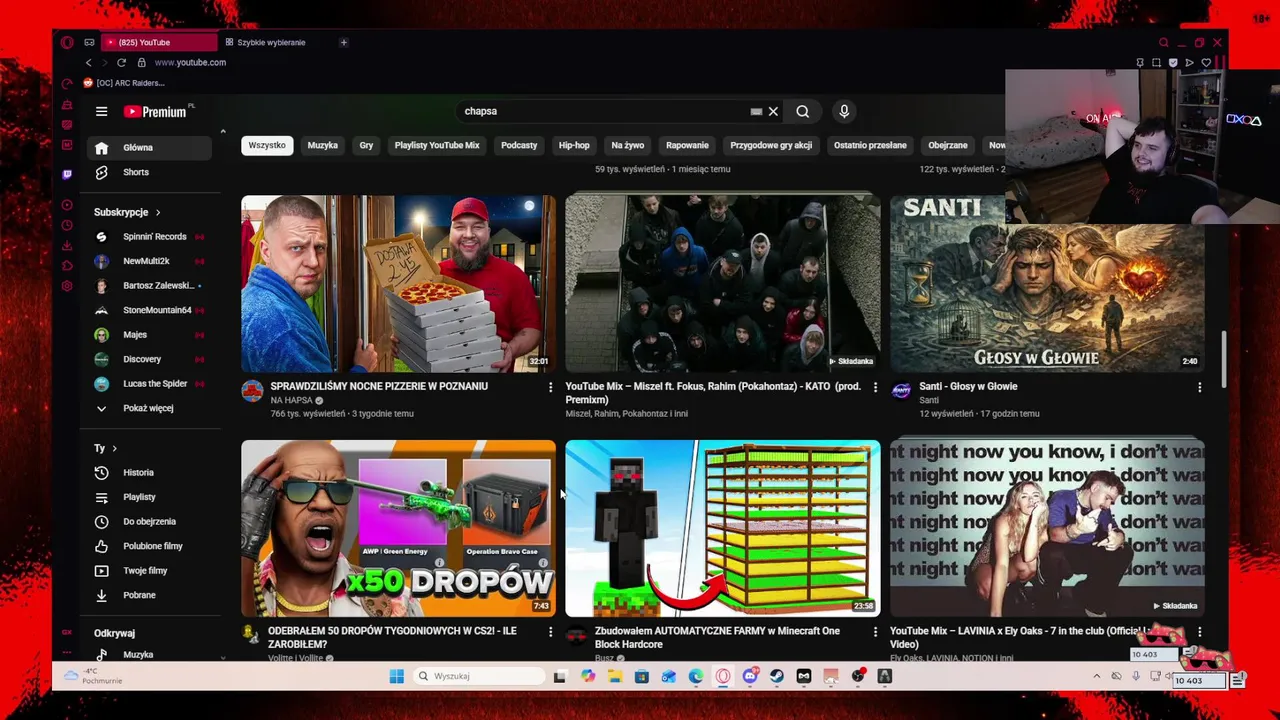Expand Pokaż więcej subscriptions
1280x720 pixels.
click(148, 408)
